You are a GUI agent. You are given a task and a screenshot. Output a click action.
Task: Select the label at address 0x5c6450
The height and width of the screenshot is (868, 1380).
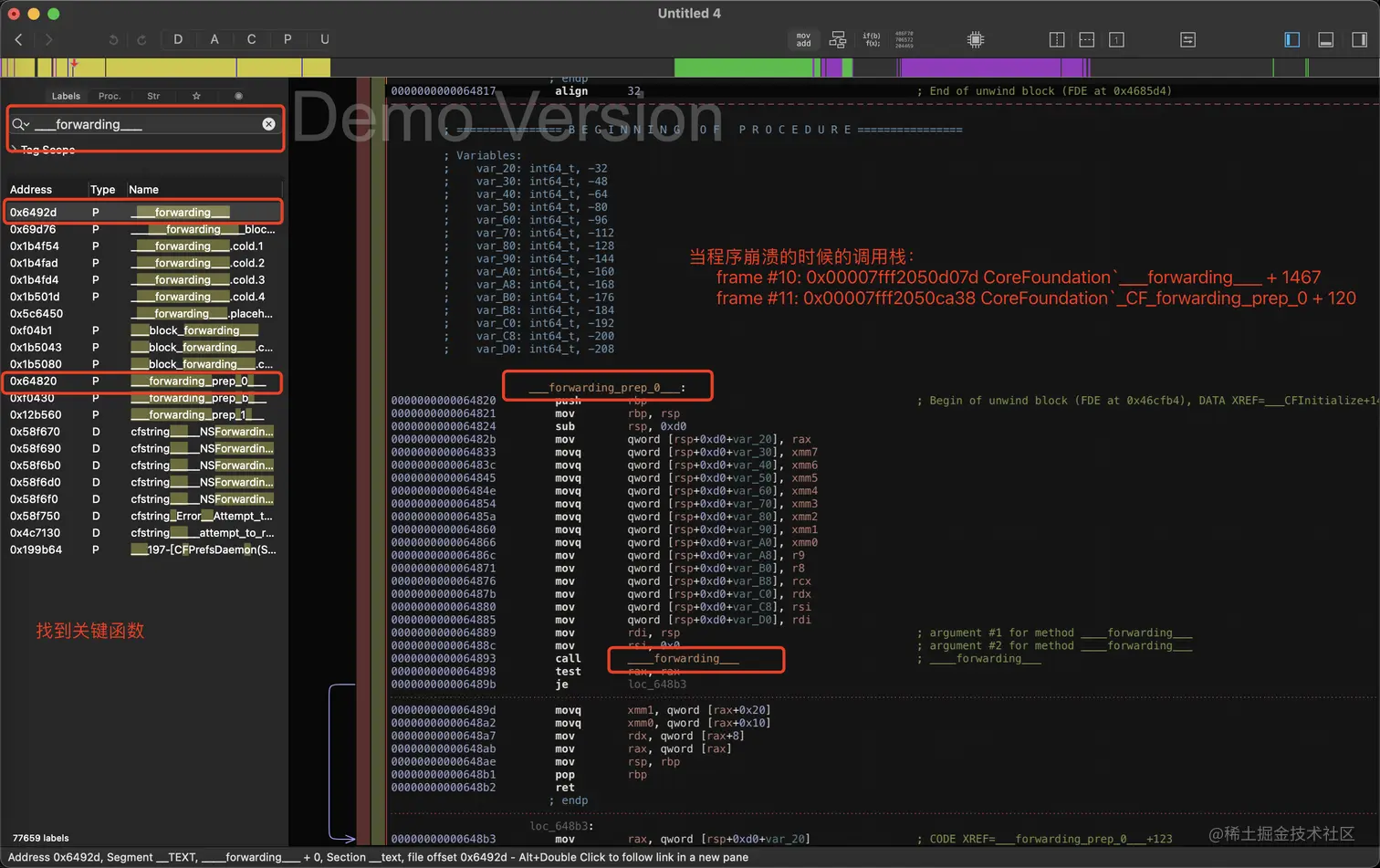point(142,314)
